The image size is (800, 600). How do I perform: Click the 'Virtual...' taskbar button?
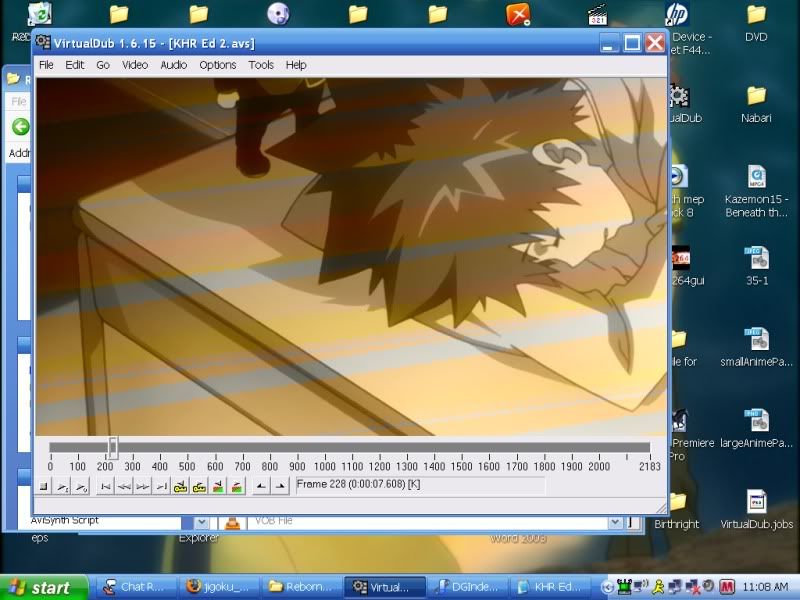(x=385, y=587)
